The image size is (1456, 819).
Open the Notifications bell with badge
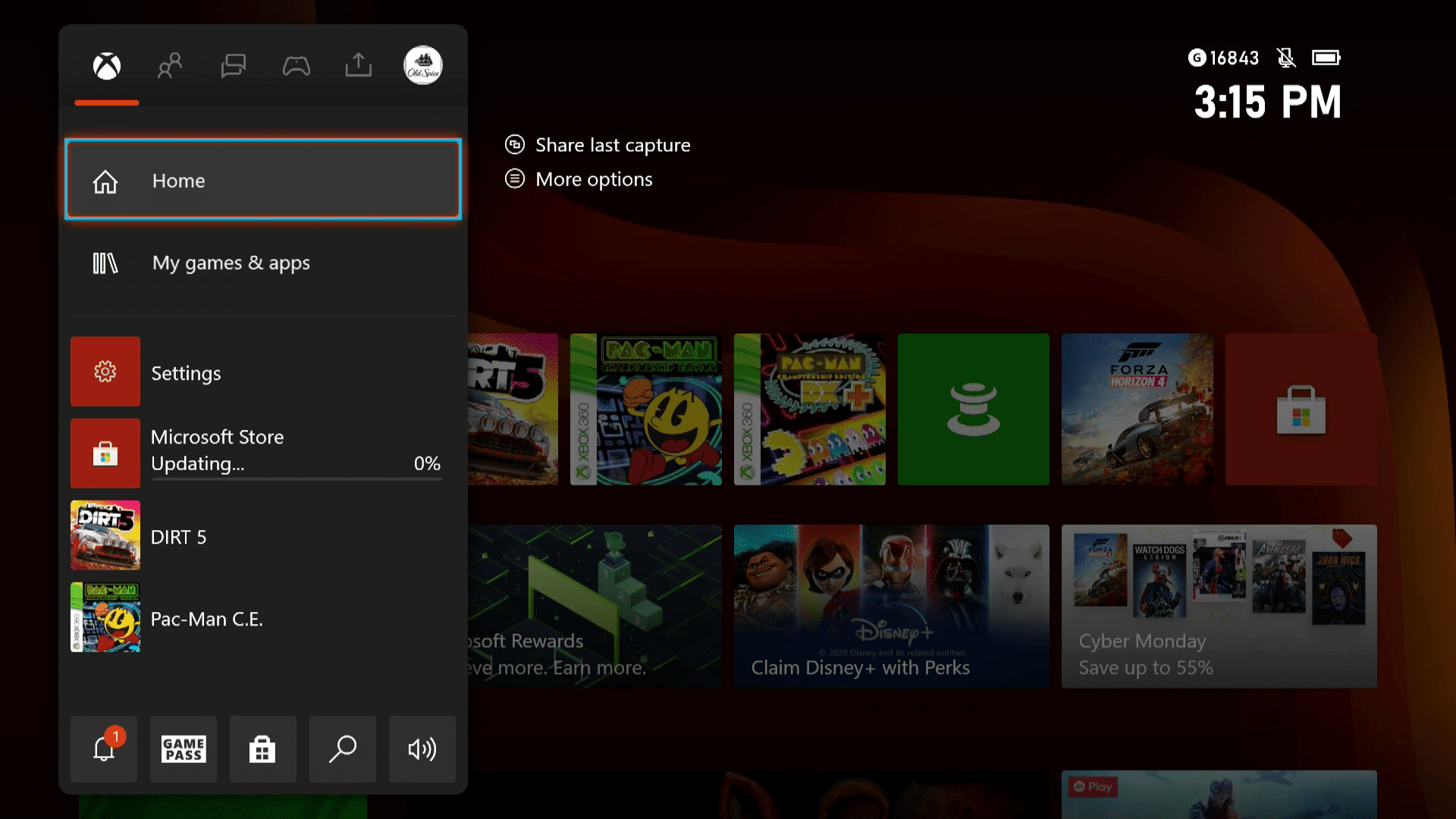[x=104, y=749]
